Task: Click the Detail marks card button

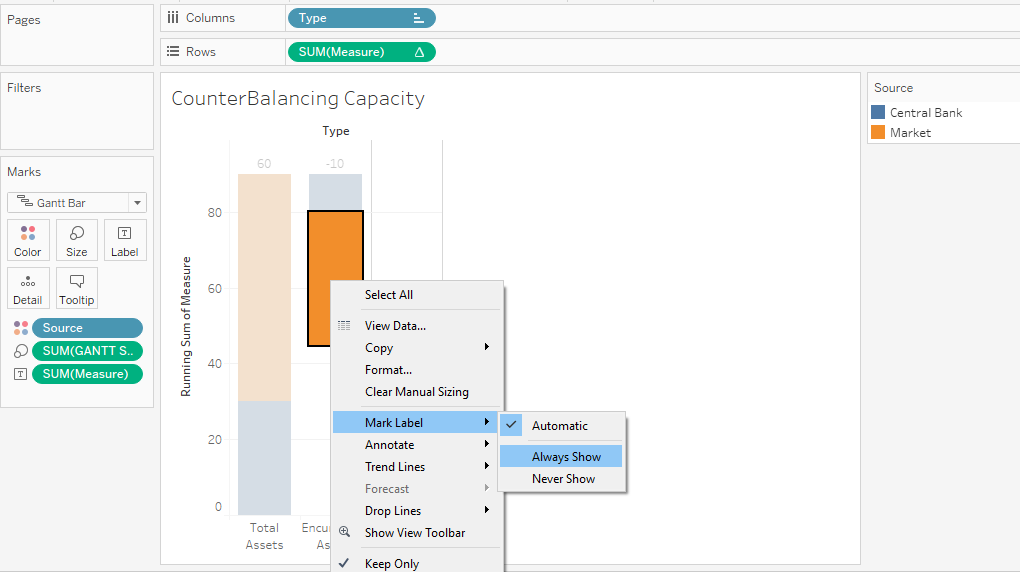Action: click(x=28, y=288)
